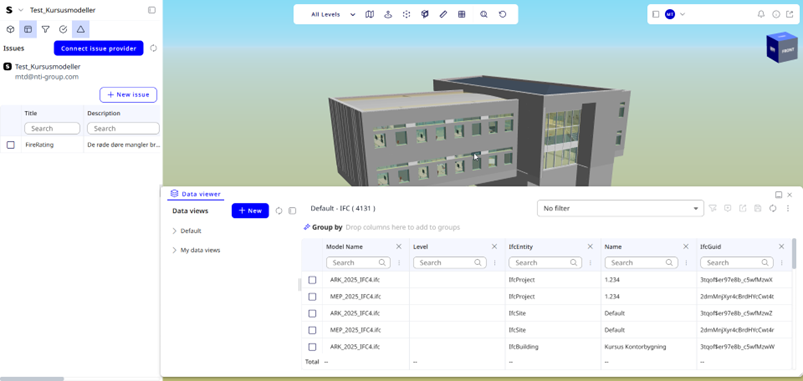Remove the Name column
Viewport: 803px width, 381px height.
click(686, 247)
